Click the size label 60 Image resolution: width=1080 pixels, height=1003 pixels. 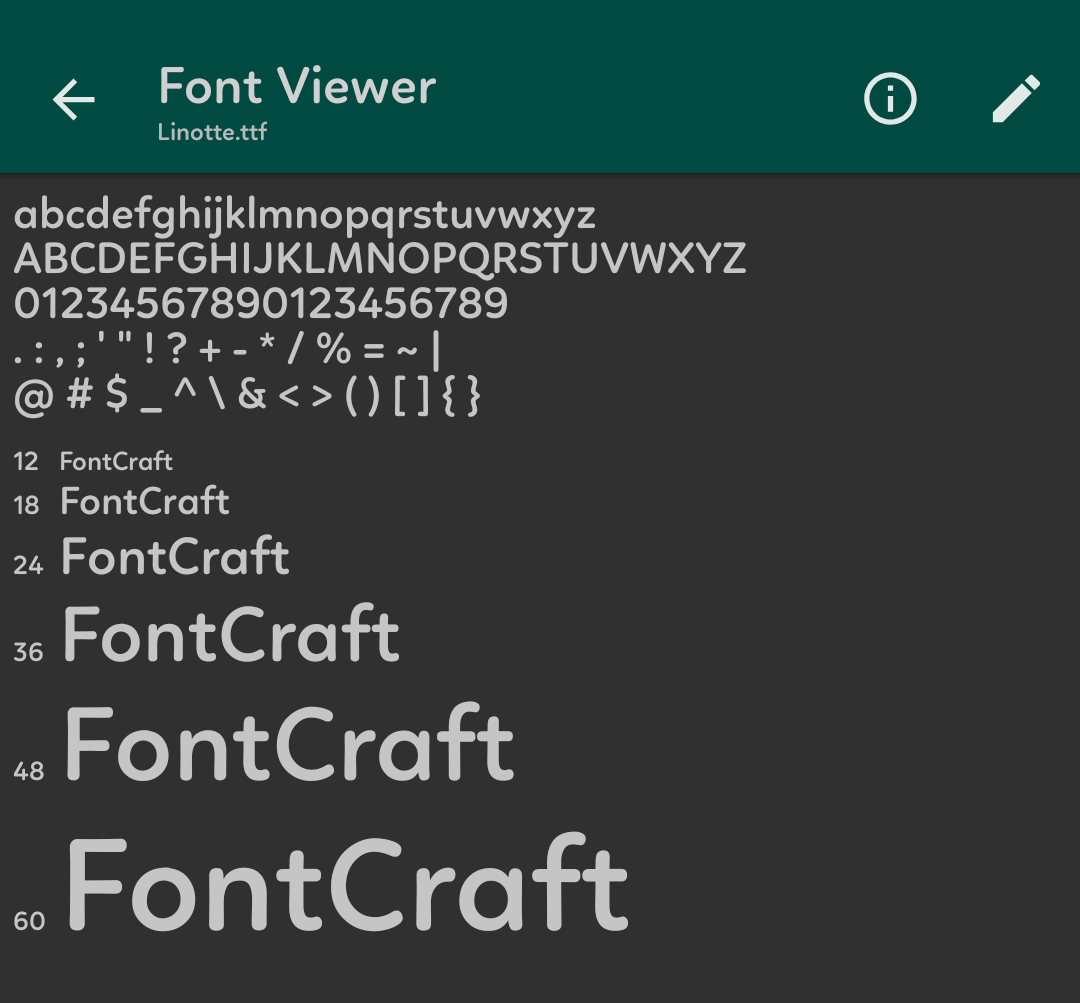(x=29, y=921)
